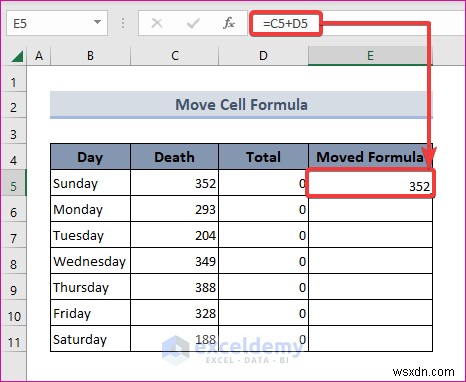Select the cell with value 204

point(175,235)
